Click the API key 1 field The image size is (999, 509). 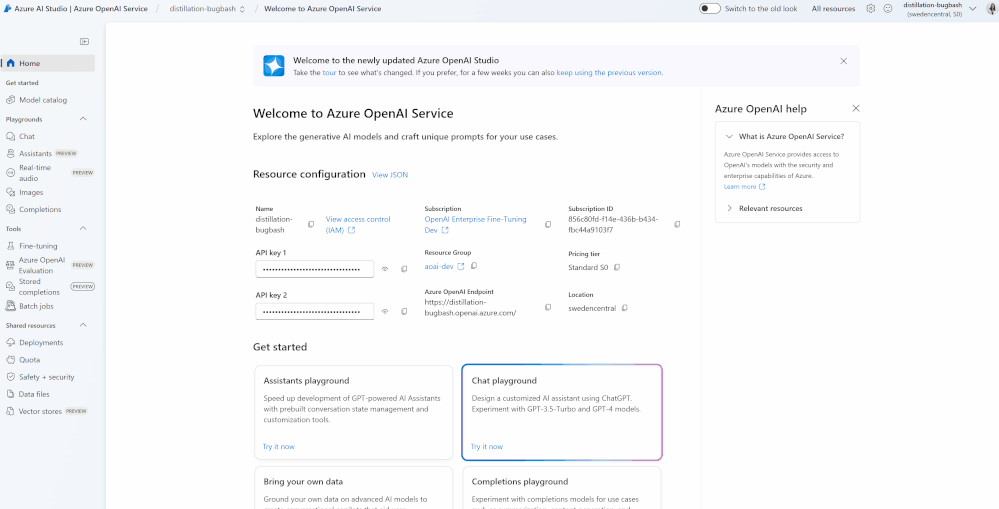[x=315, y=269]
